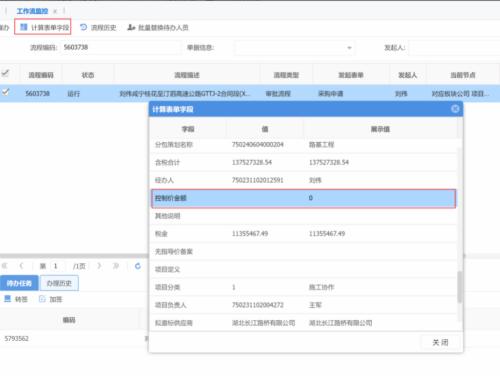Focus the 发起人 input field
Viewport: 500px width, 376px height.
(x=454, y=48)
